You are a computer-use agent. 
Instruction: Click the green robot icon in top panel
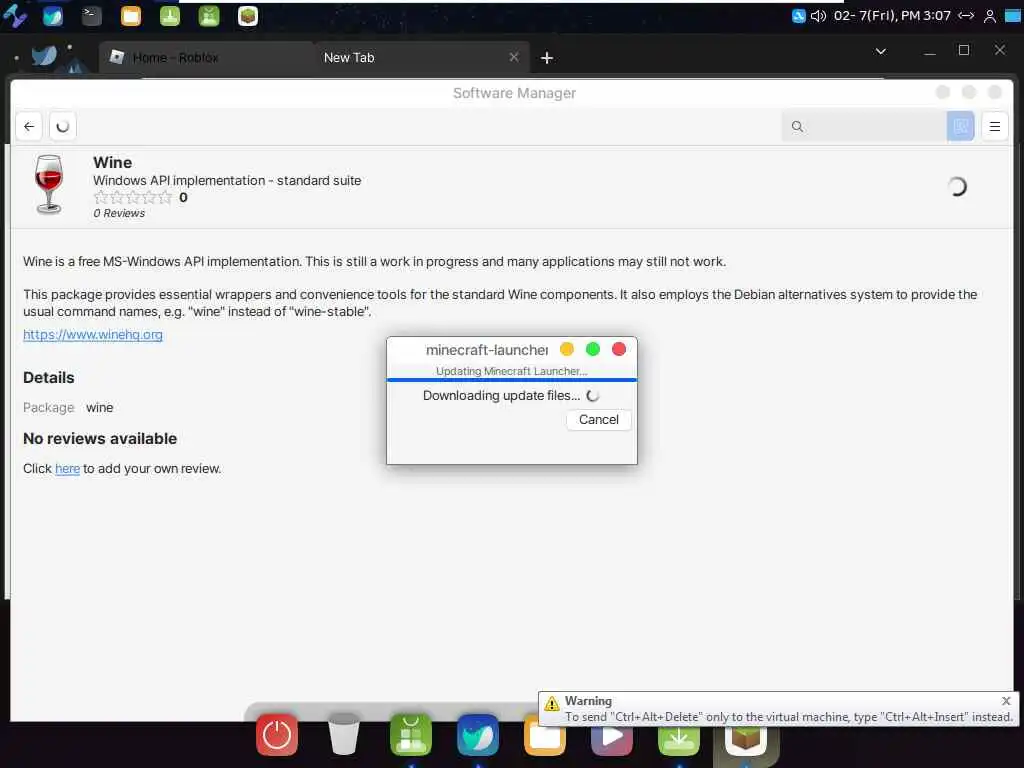(x=209, y=16)
